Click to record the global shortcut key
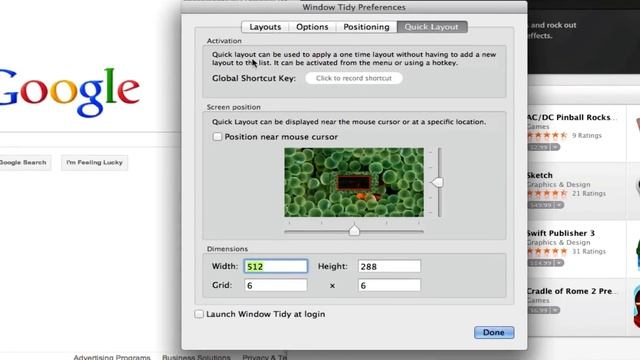640x360 pixels. pos(354,78)
